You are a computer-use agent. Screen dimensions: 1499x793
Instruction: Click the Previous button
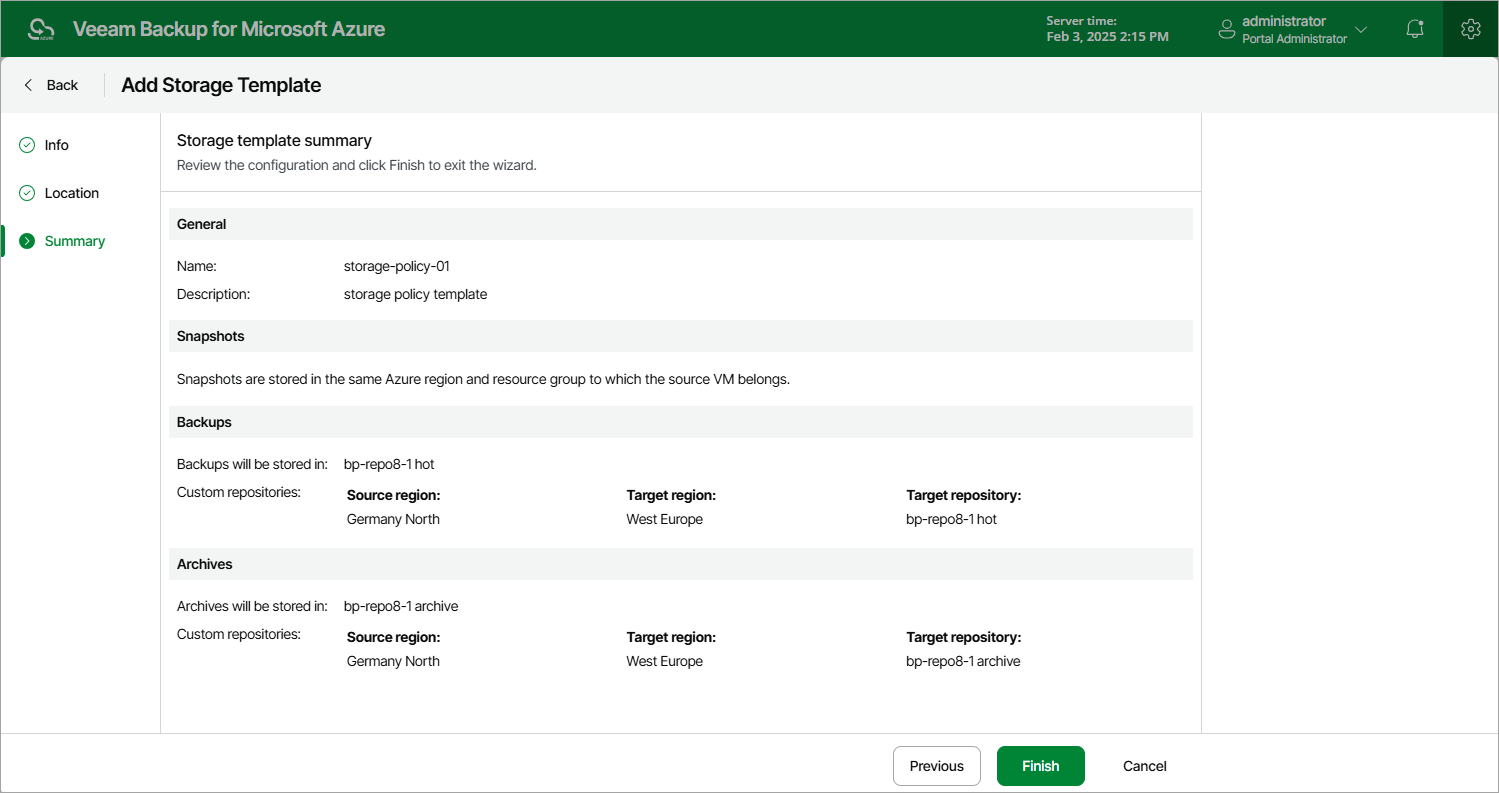coord(937,766)
